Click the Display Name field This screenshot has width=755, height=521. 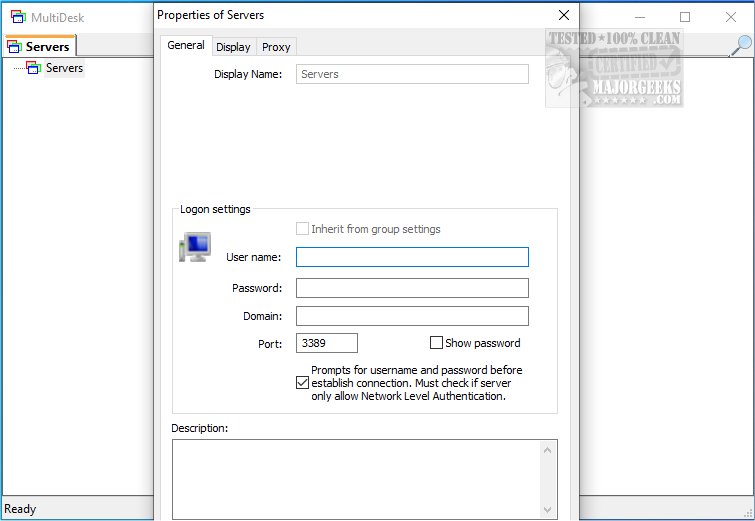(x=412, y=74)
